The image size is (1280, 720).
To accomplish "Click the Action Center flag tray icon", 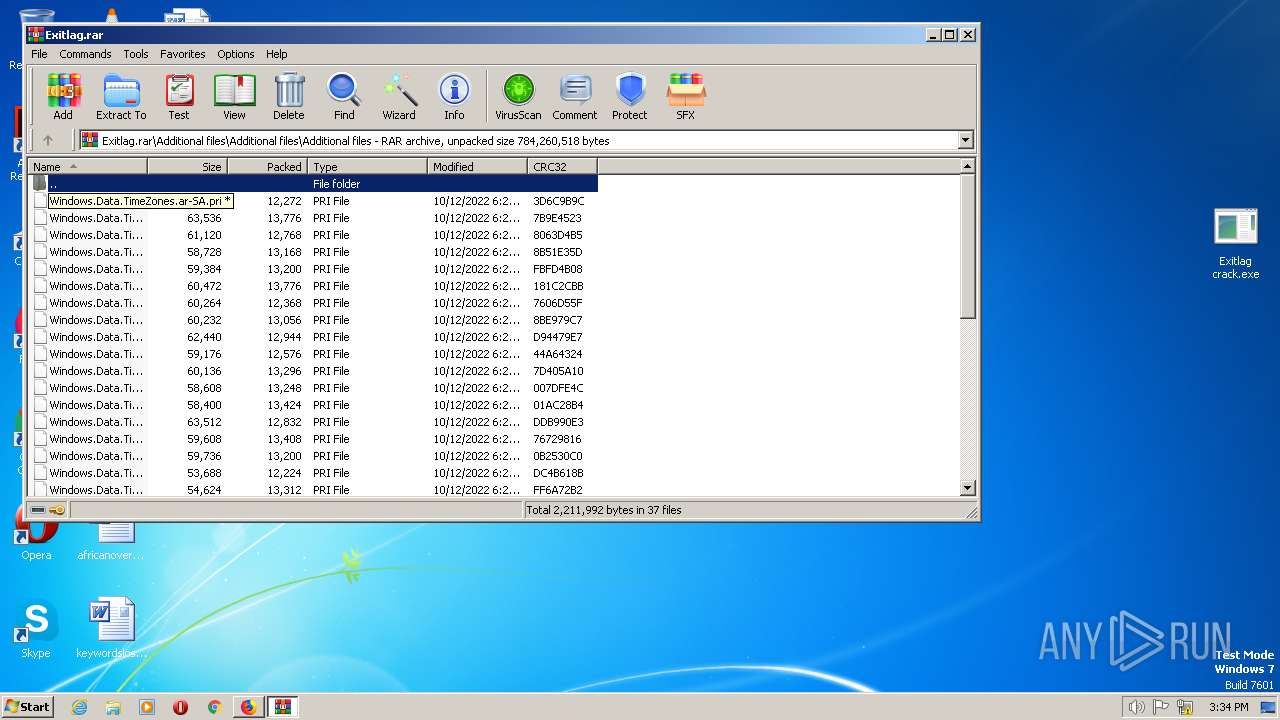I will coord(1161,707).
